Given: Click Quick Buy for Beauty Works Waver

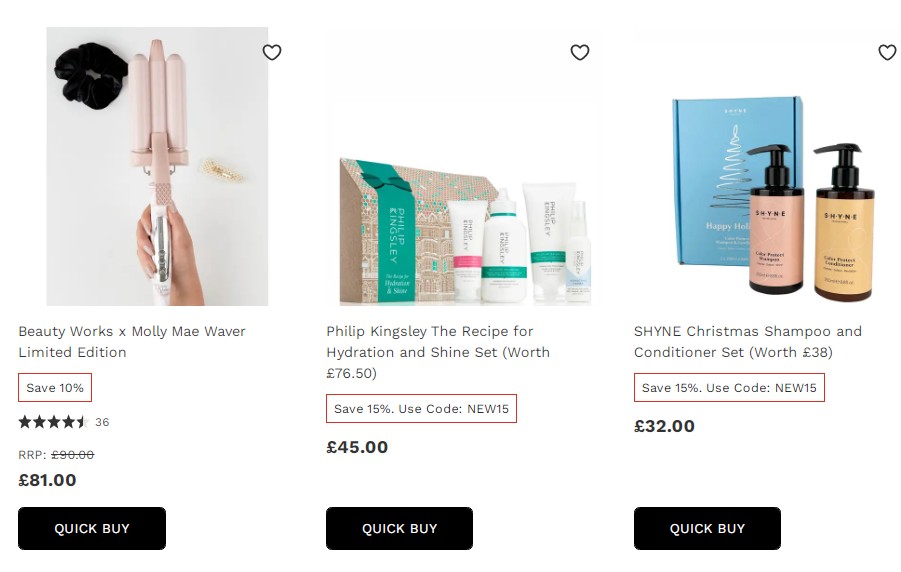Looking at the screenshot, I should pyautogui.click(x=92, y=528).
